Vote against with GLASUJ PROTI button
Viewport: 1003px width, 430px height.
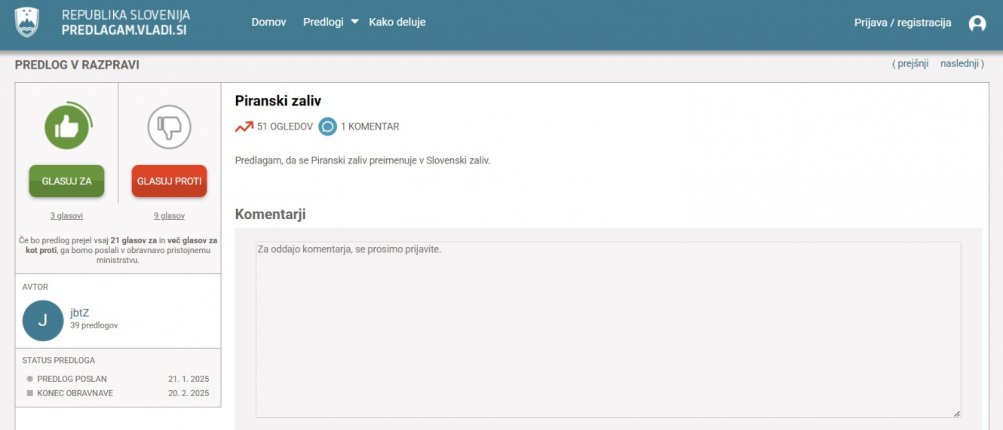tap(169, 181)
